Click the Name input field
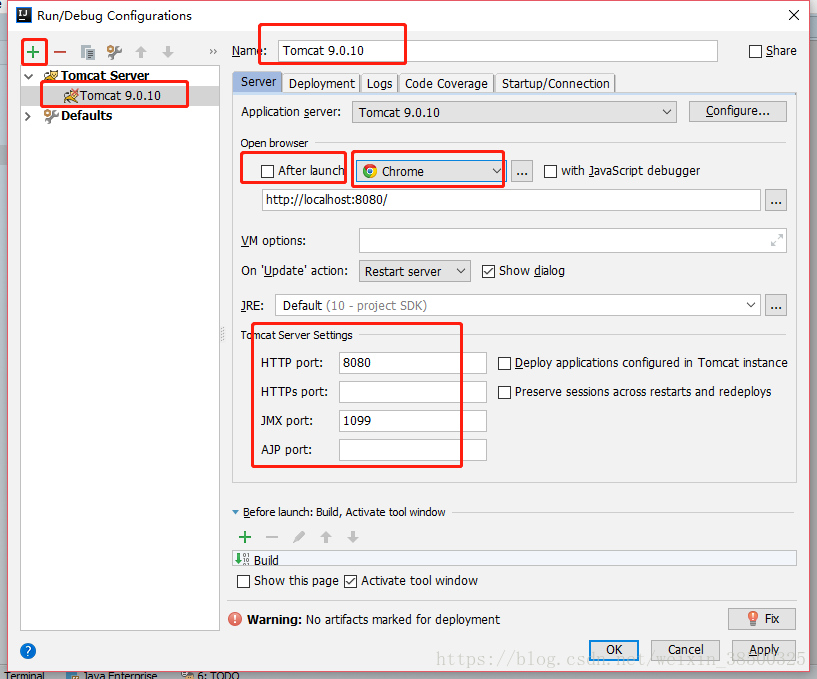817x679 pixels. [498, 51]
